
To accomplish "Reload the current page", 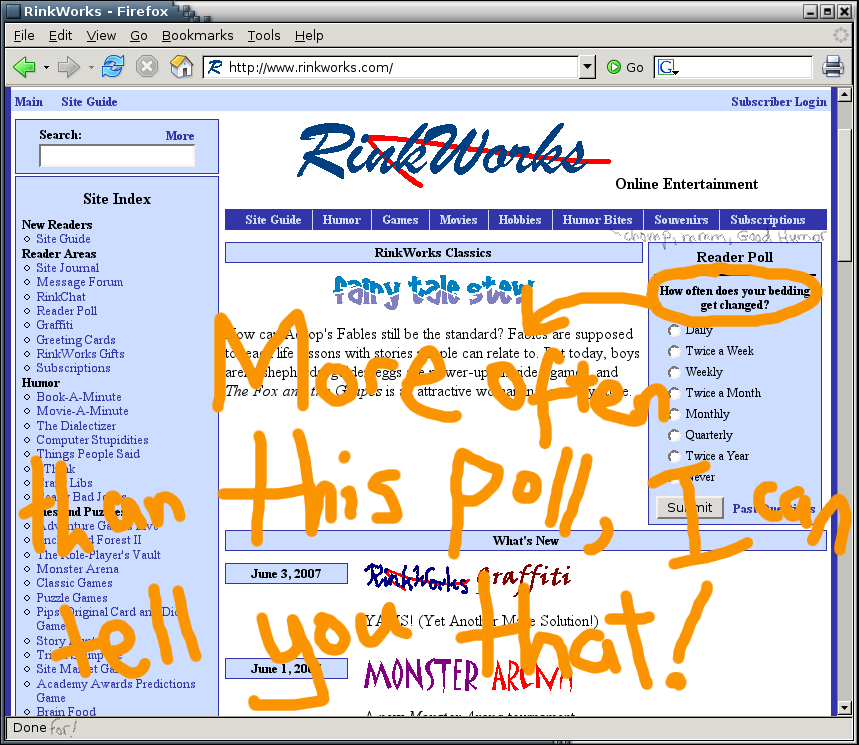I will coord(113,67).
